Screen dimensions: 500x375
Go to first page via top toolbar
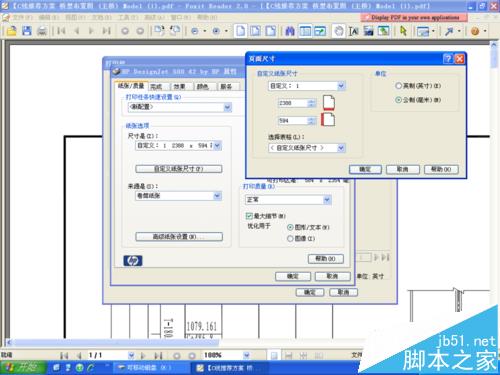point(61,31)
